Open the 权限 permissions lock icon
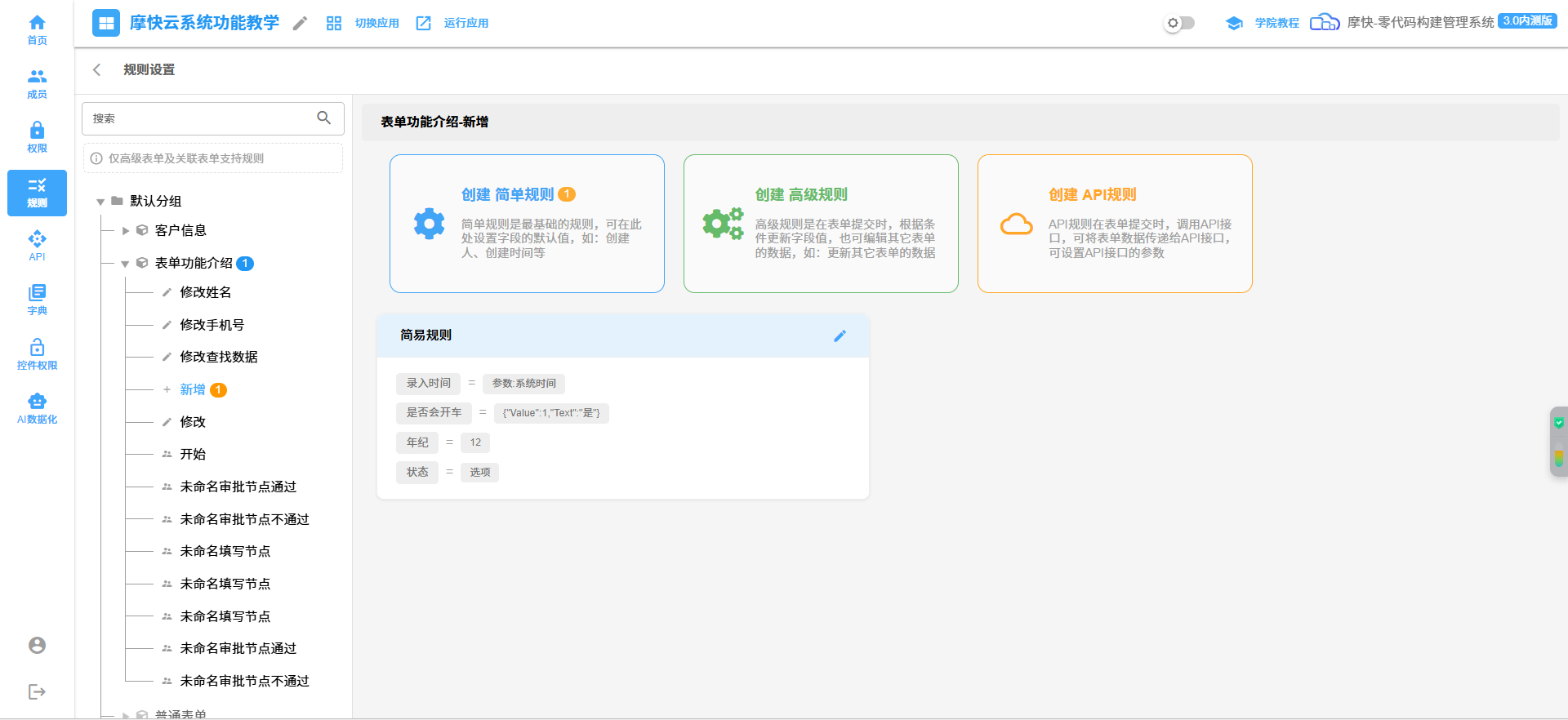Screen dimensions: 1568x720 [x=37, y=131]
